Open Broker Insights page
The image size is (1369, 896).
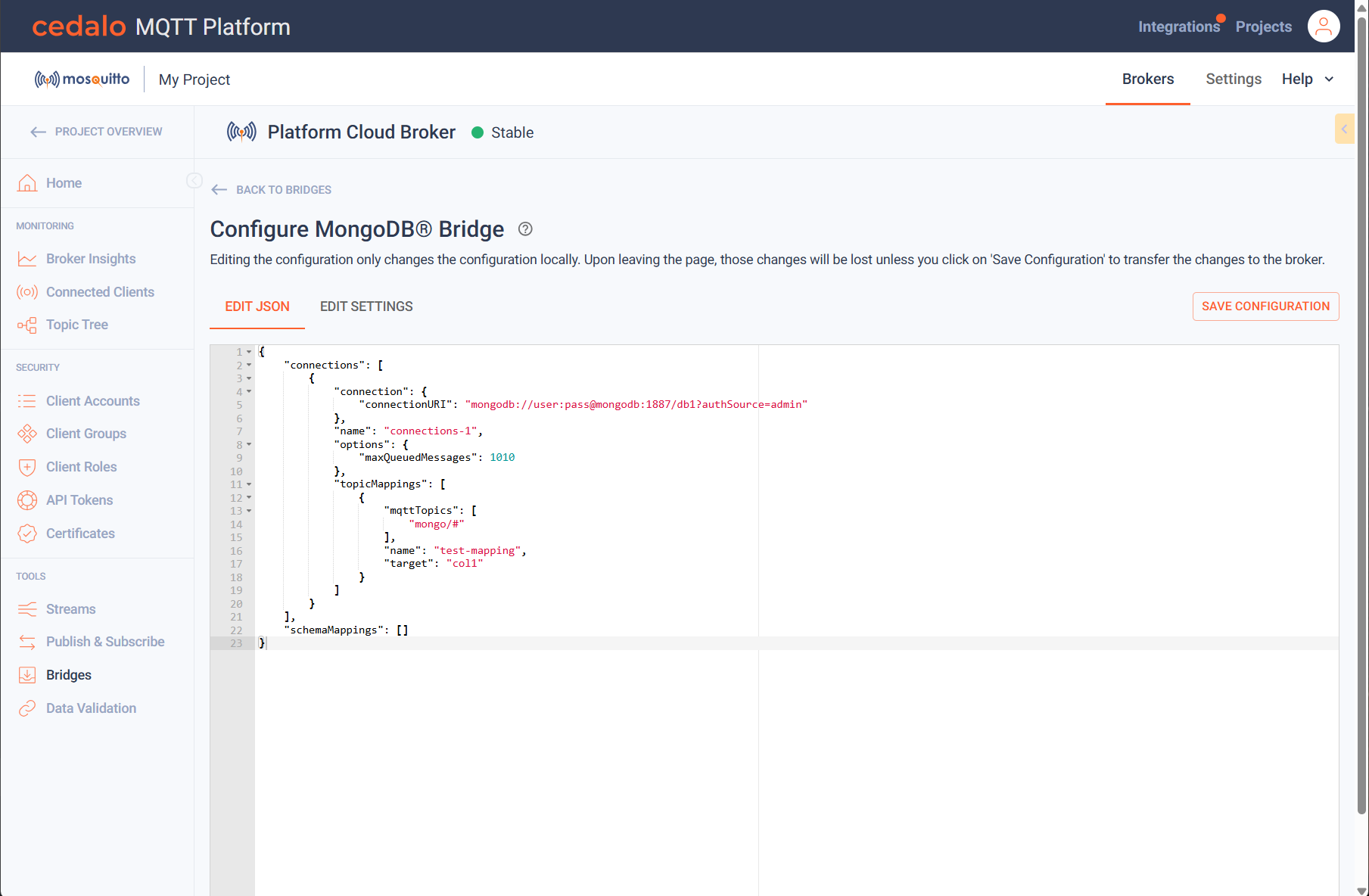tap(91, 259)
